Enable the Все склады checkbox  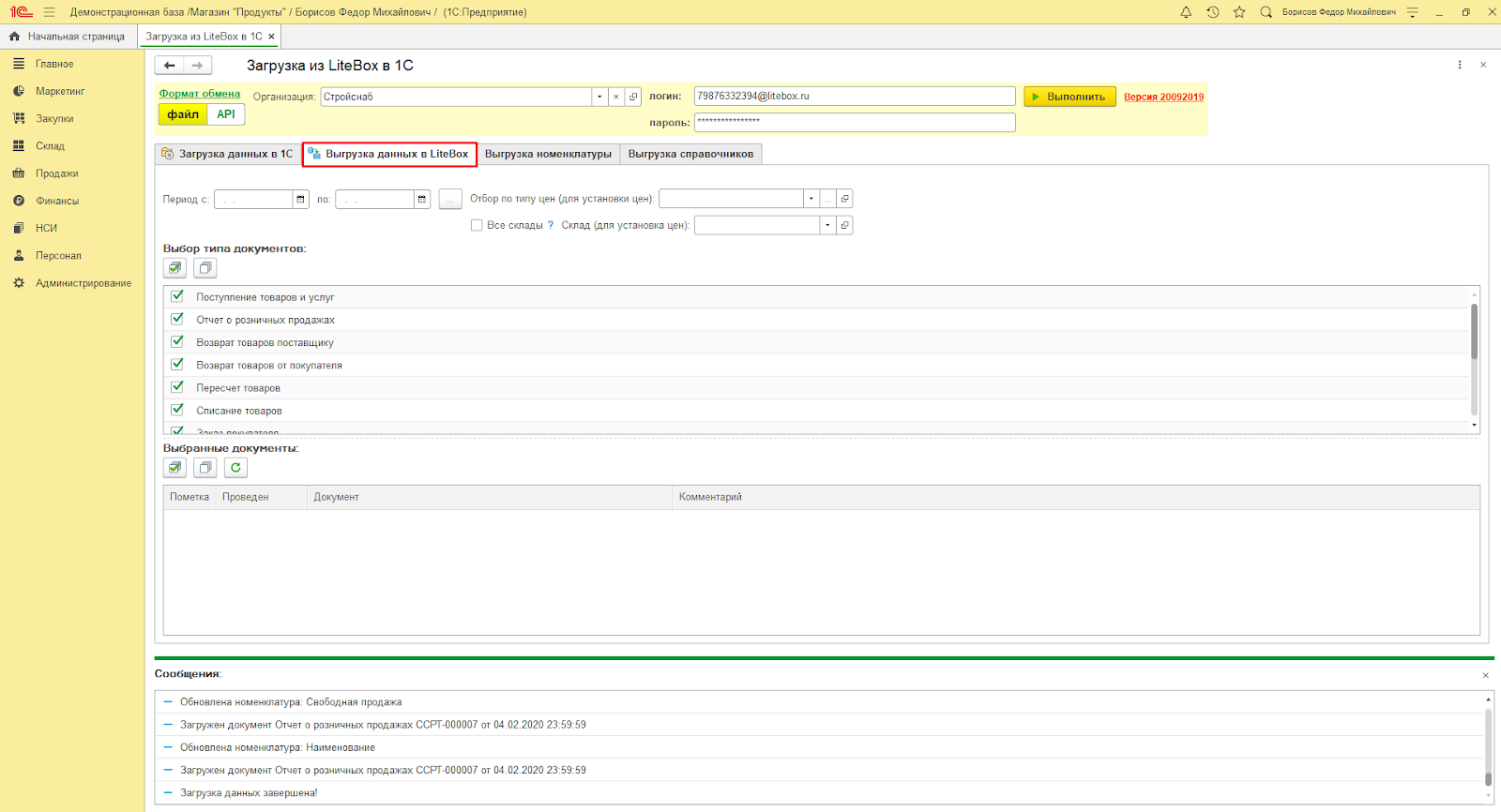[x=477, y=225]
